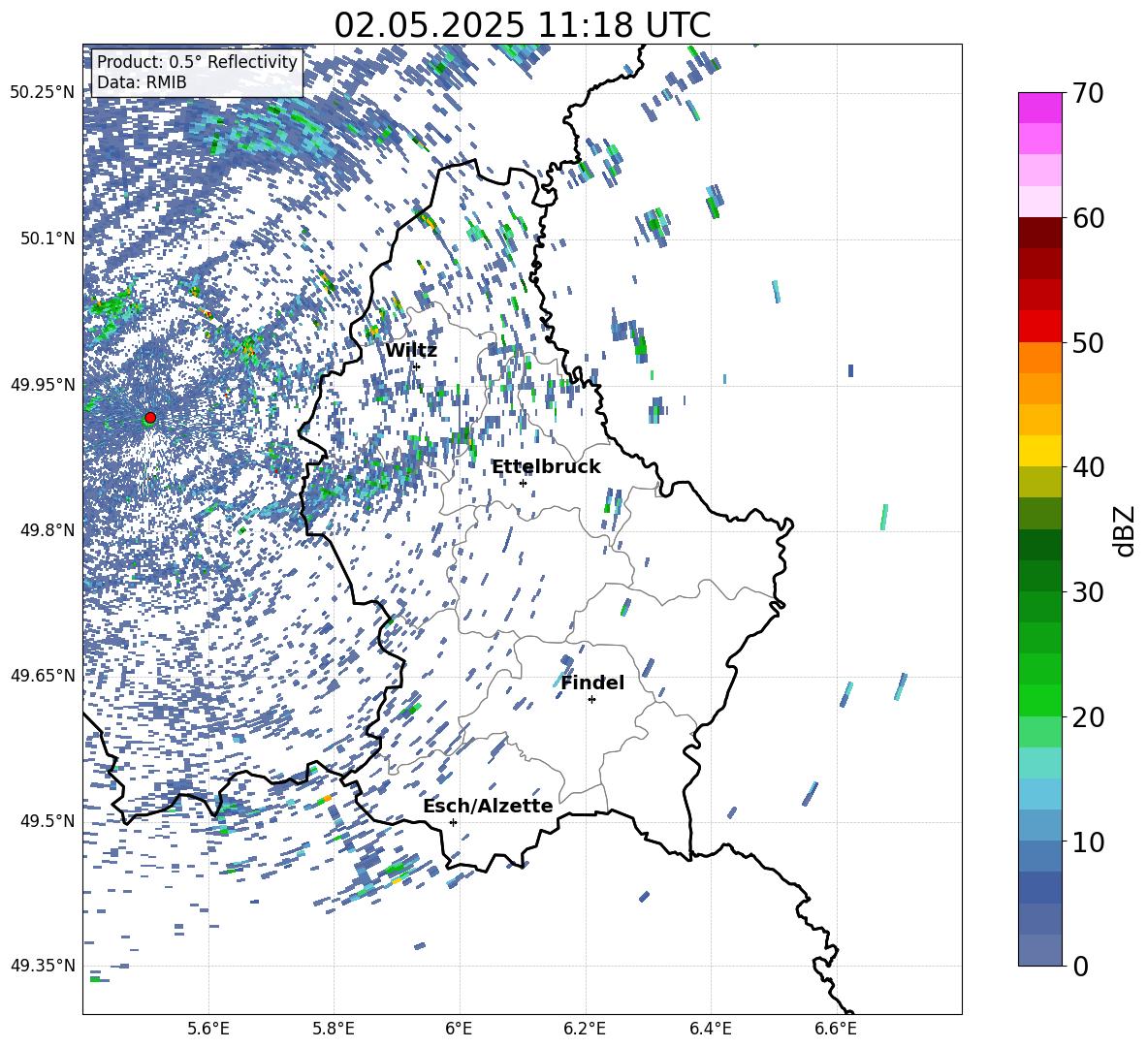Click the Findel station cross marker
This screenshot has width=1148, height=1048.
[x=591, y=700]
